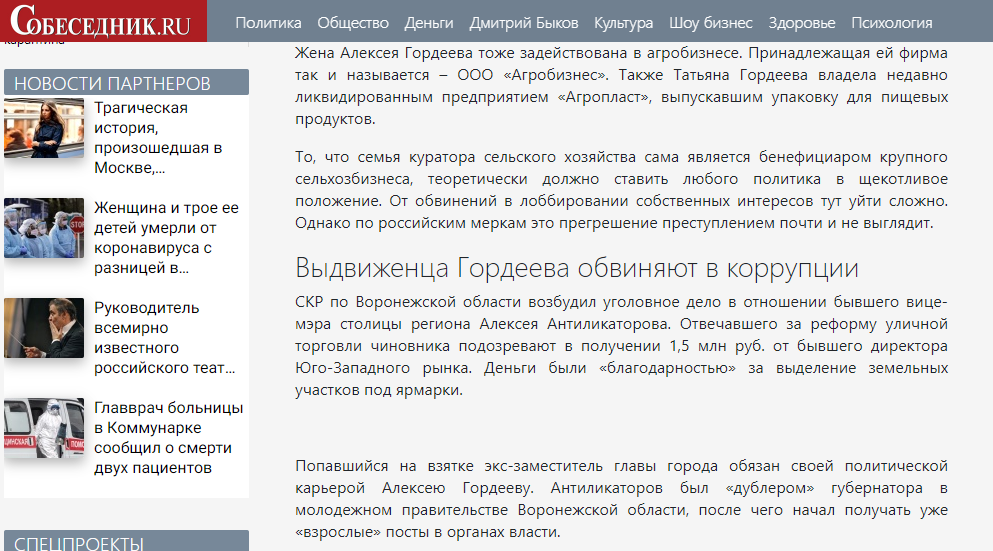The height and width of the screenshot is (551, 993).
Task: Go to the Культура section
Action: click(623, 23)
